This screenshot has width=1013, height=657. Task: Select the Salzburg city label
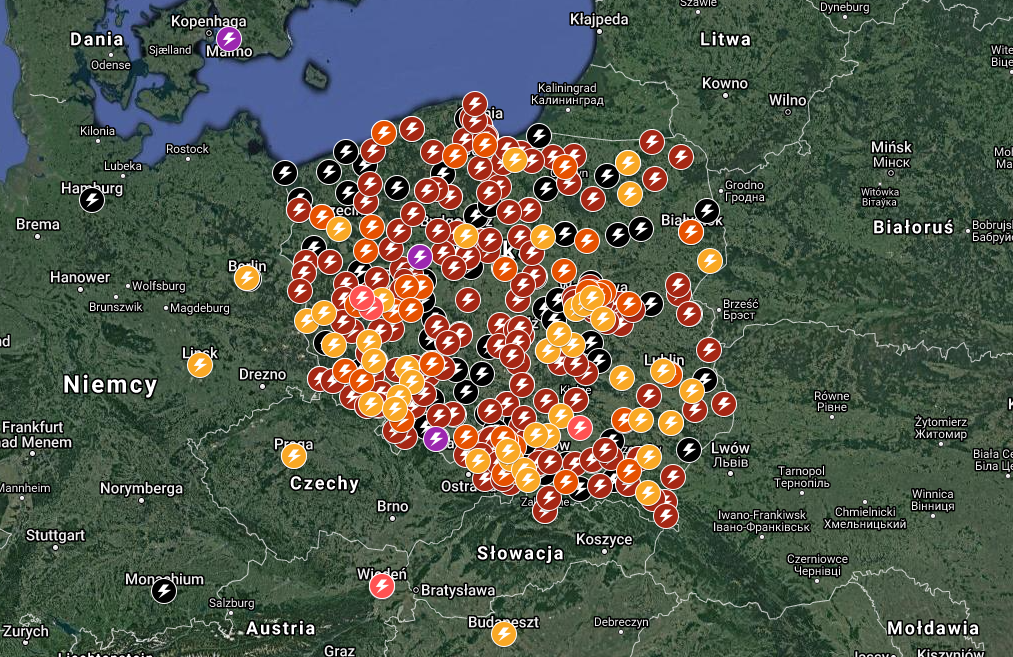[231, 603]
